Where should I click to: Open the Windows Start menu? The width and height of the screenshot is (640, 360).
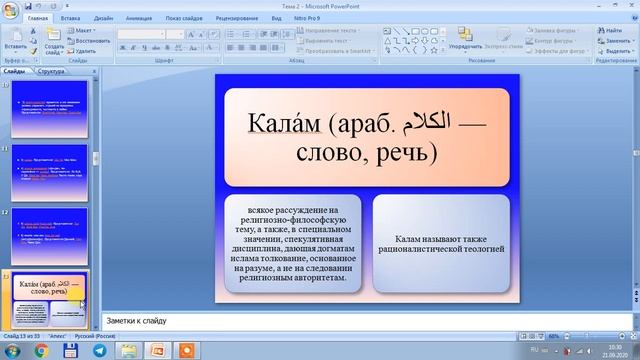coord(12,351)
